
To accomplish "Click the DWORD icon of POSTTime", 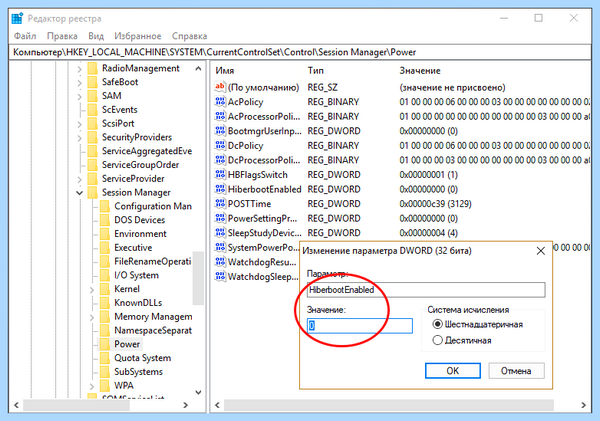I will [220, 203].
